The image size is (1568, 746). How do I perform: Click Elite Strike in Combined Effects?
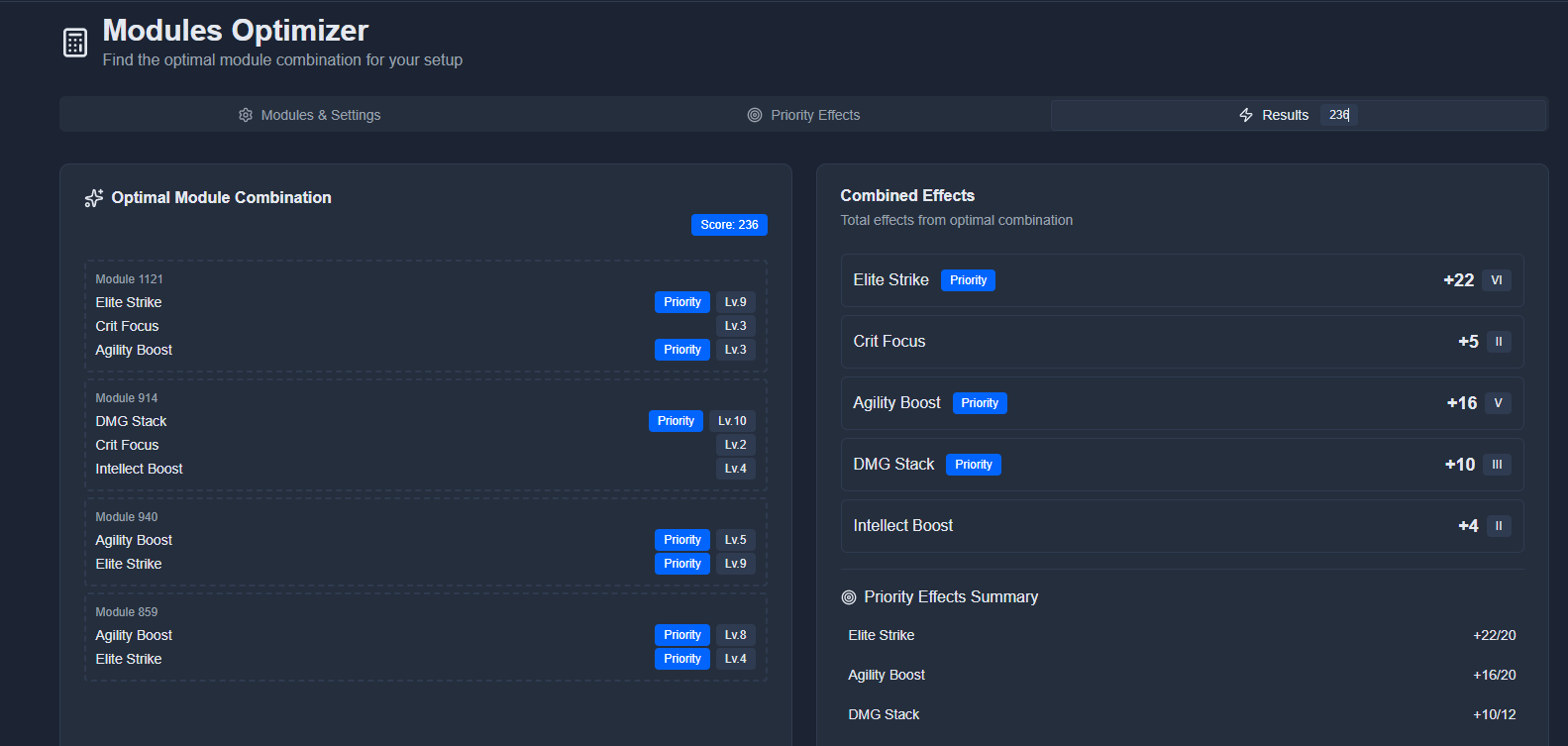pyautogui.click(x=891, y=280)
